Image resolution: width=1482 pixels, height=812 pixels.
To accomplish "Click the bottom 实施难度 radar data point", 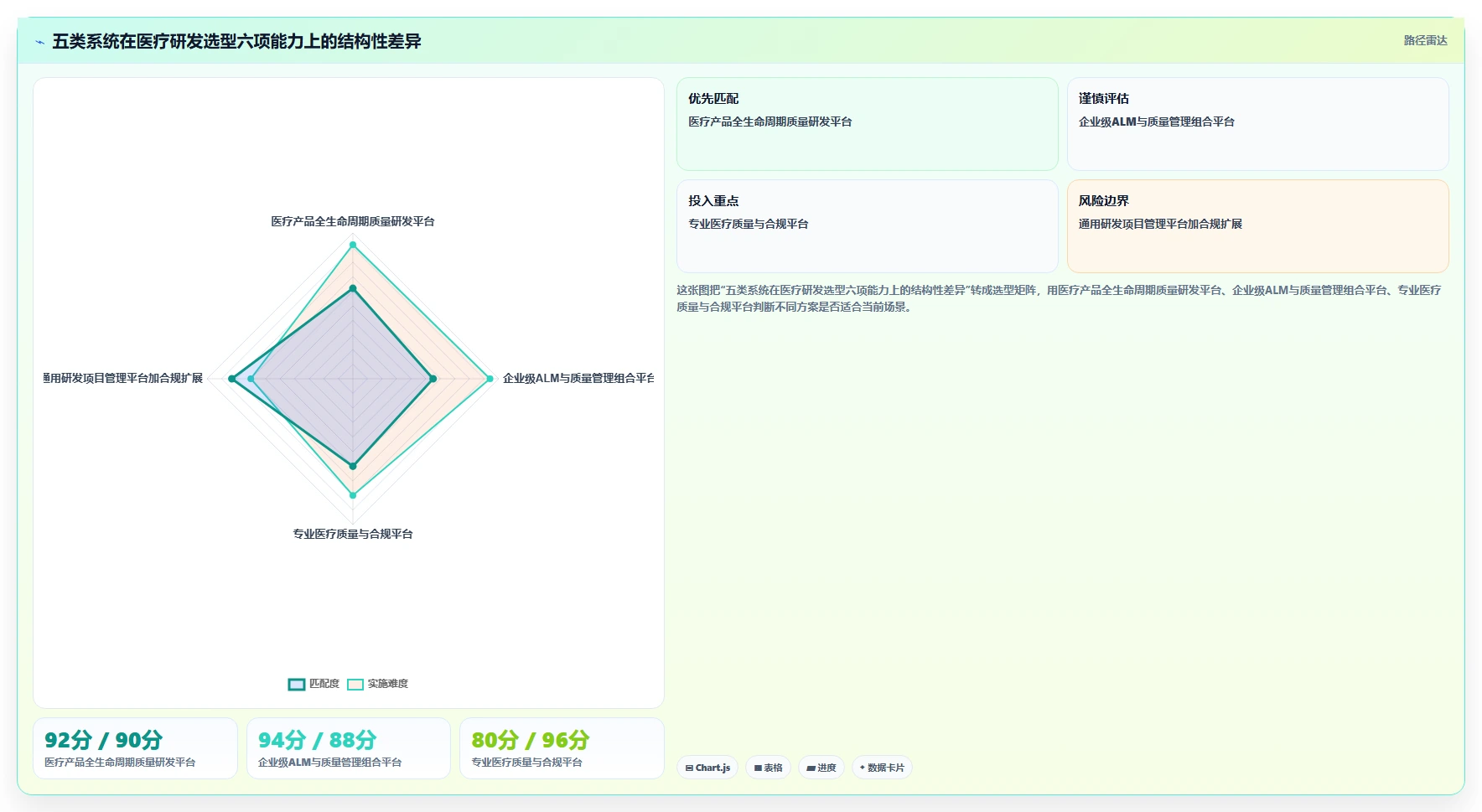I will click(x=353, y=495).
